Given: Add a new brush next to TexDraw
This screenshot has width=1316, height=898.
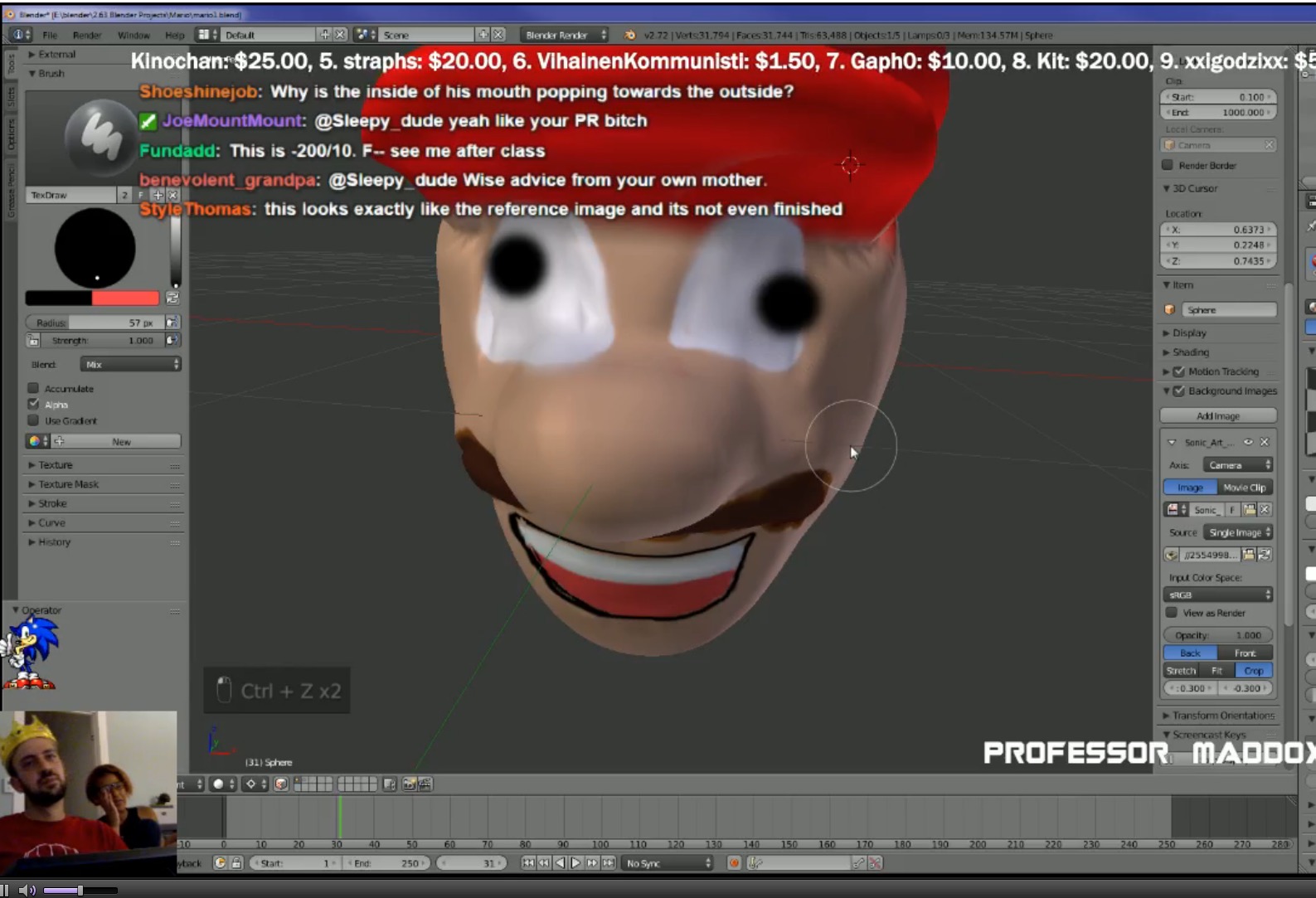Looking at the screenshot, I should (x=158, y=195).
